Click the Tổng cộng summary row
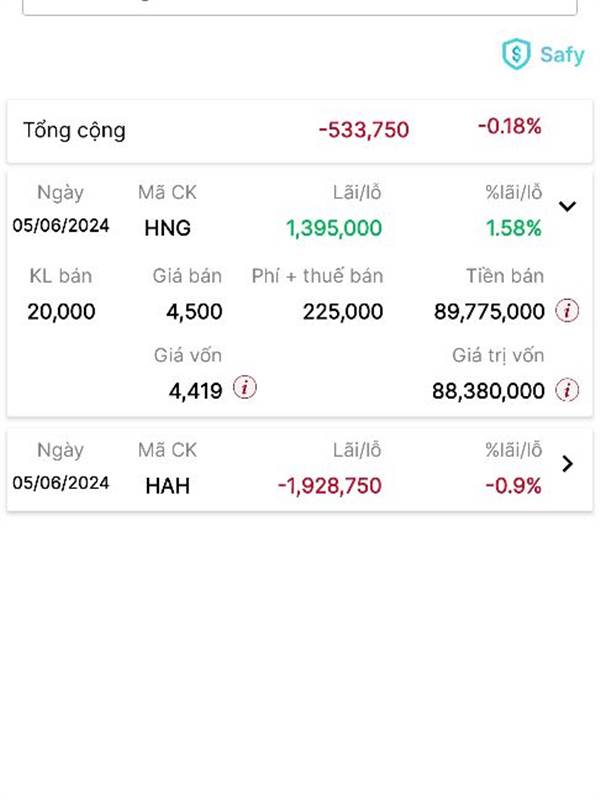Screen dimensions: 600x800 click(300, 131)
